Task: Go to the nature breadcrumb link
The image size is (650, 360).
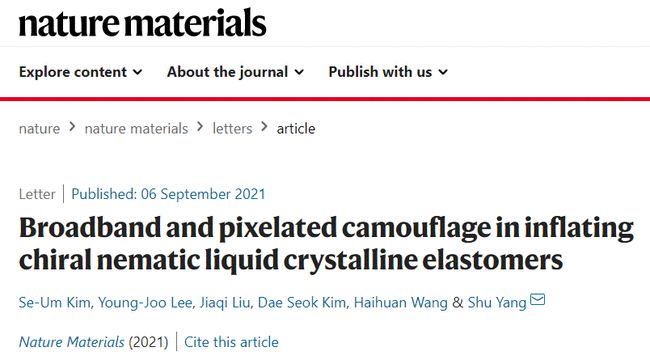Action: coord(39,129)
